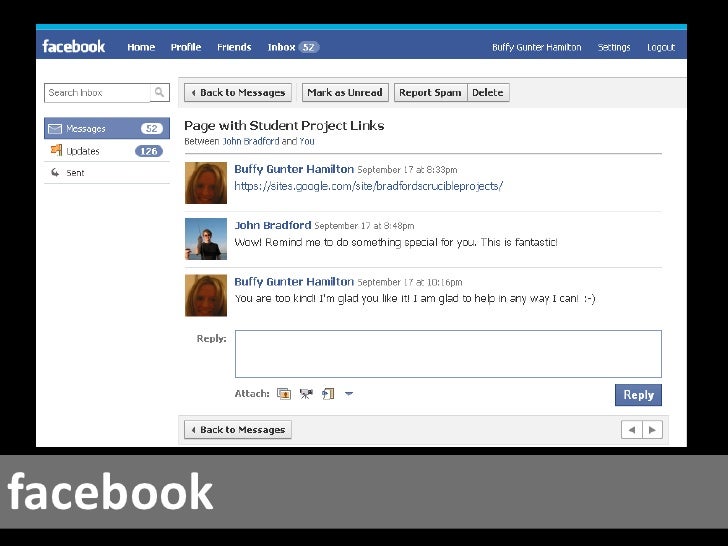Open Home in the top navigation
The width and height of the screenshot is (728, 546).
click(141, 47)
